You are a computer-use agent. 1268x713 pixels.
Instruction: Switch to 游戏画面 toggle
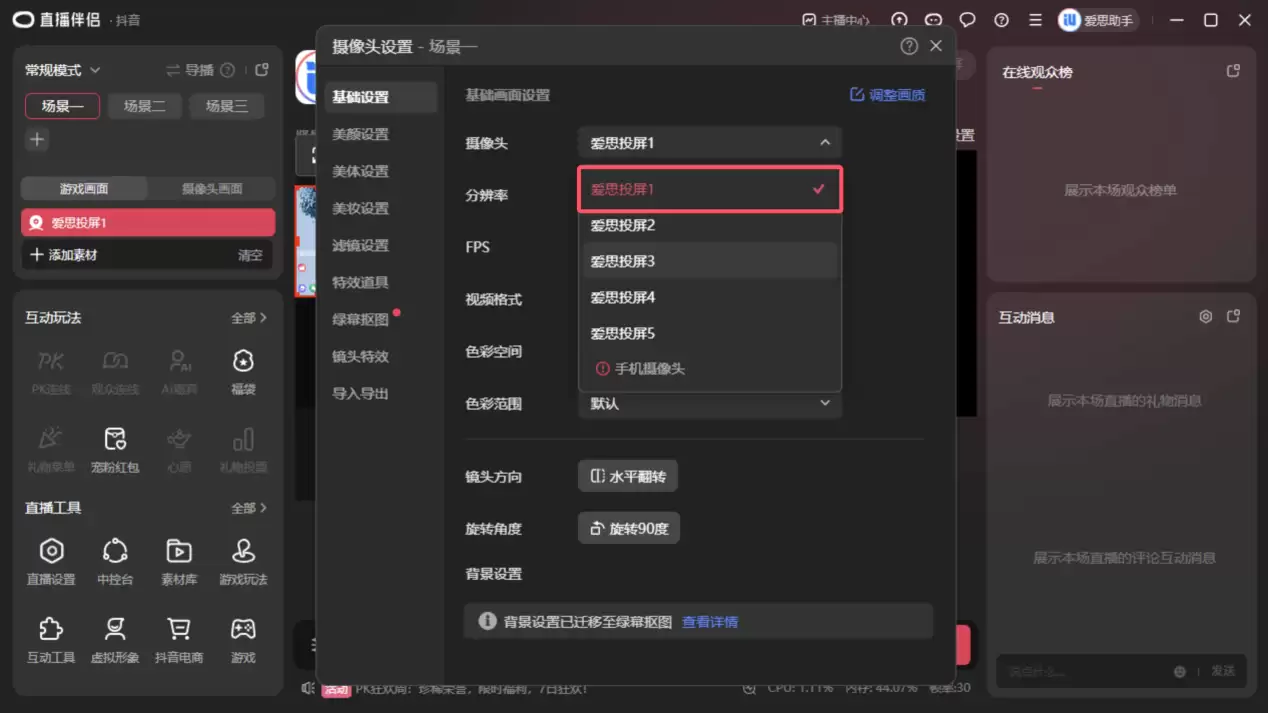84,188
